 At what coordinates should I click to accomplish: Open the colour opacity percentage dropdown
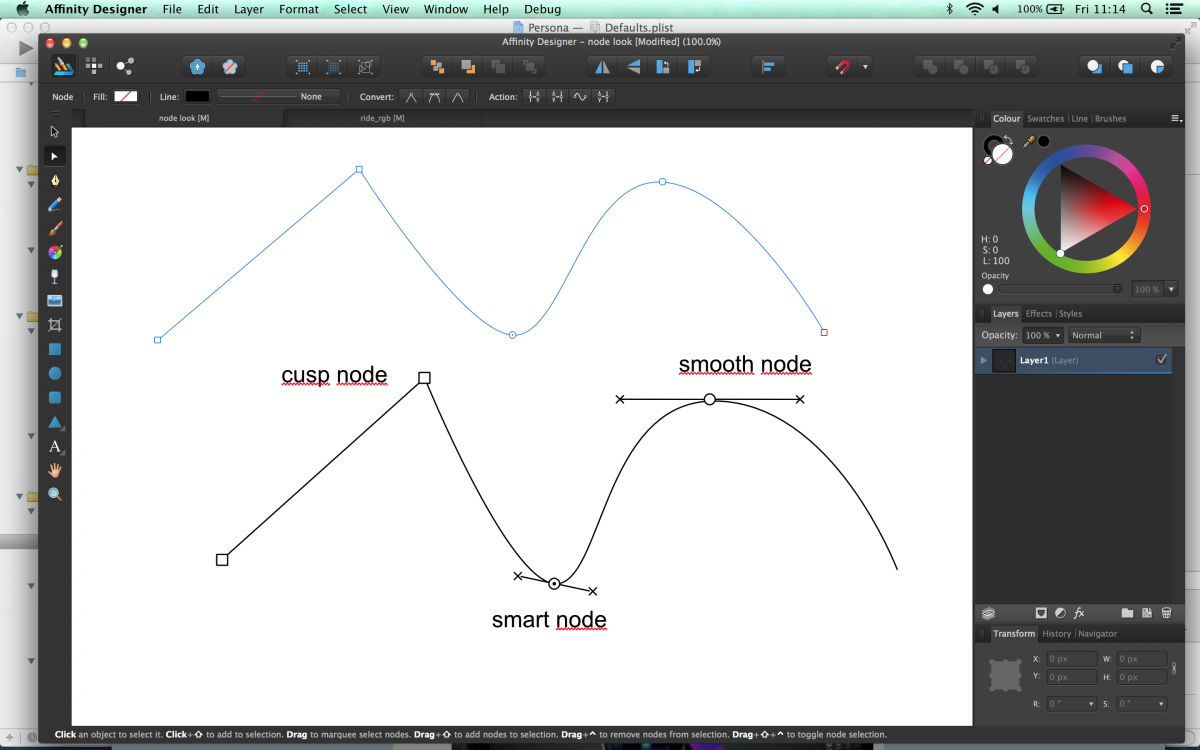click(1171, 289)
